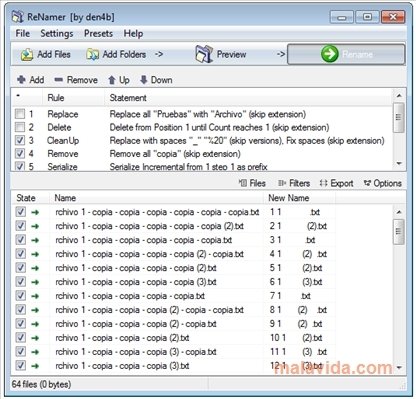Screen dimensions: 416x399
Task: Add a new rule with plus icon
Action: coord(30,80)
